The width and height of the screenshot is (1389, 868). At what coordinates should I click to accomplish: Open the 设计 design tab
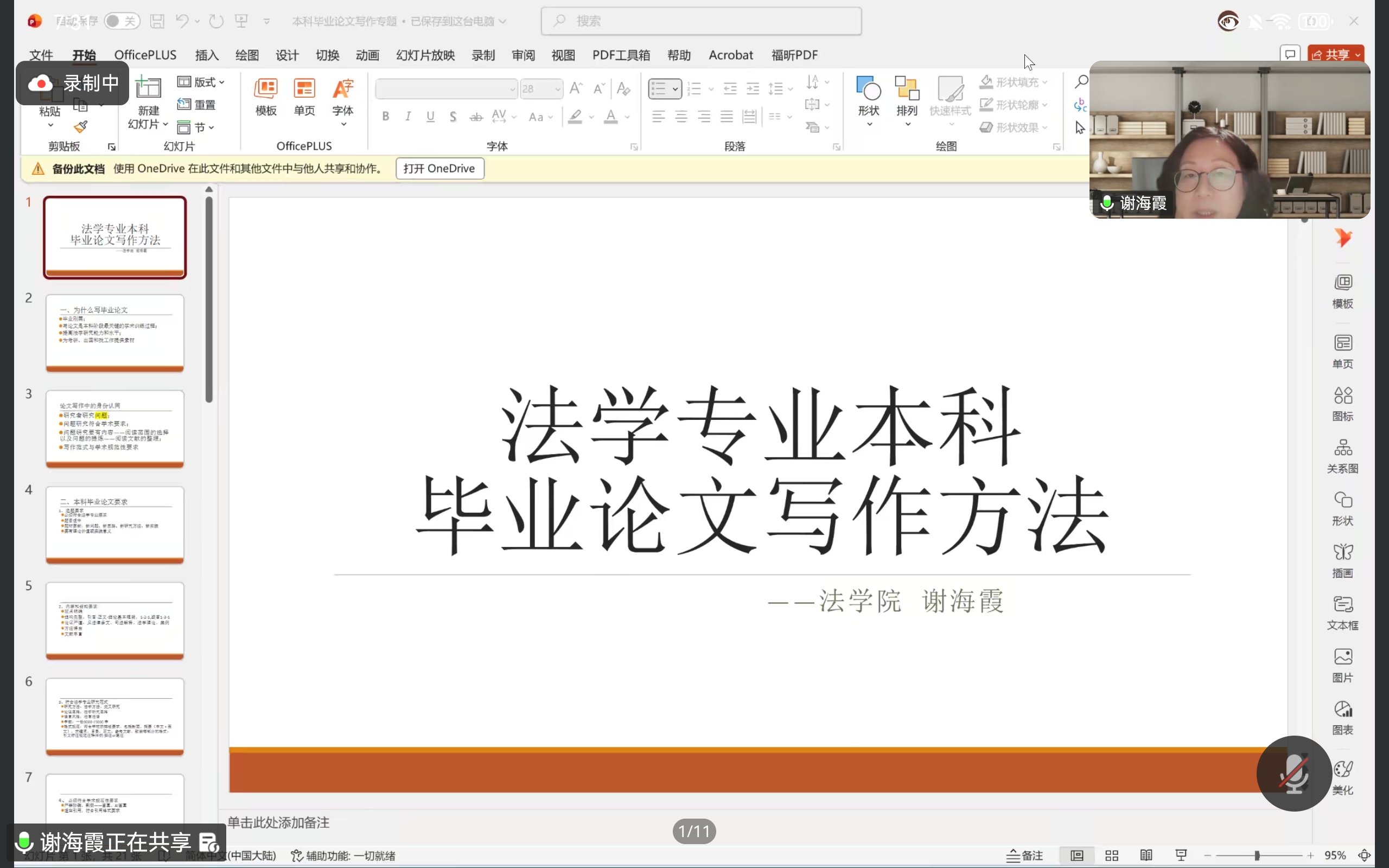click(287, 55)
